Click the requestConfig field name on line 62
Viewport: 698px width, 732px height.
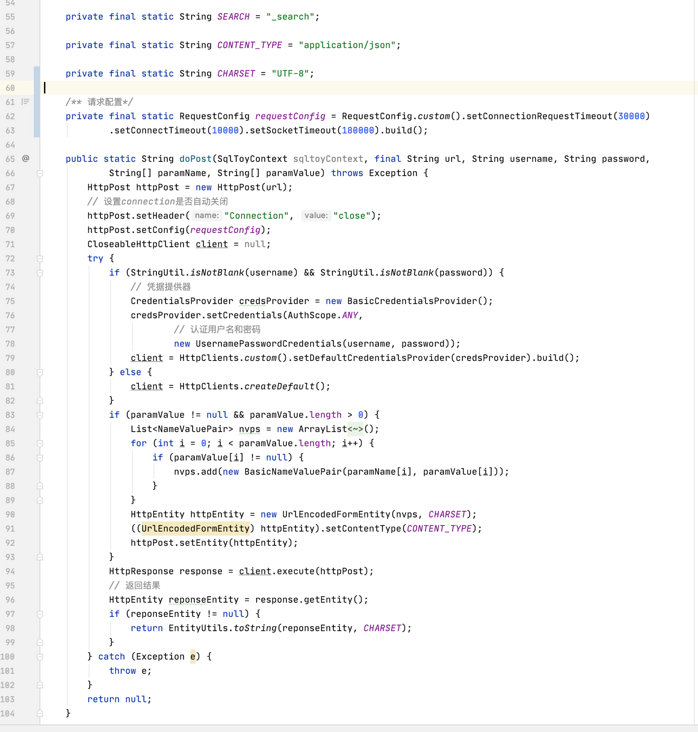(x=290, y=116)
